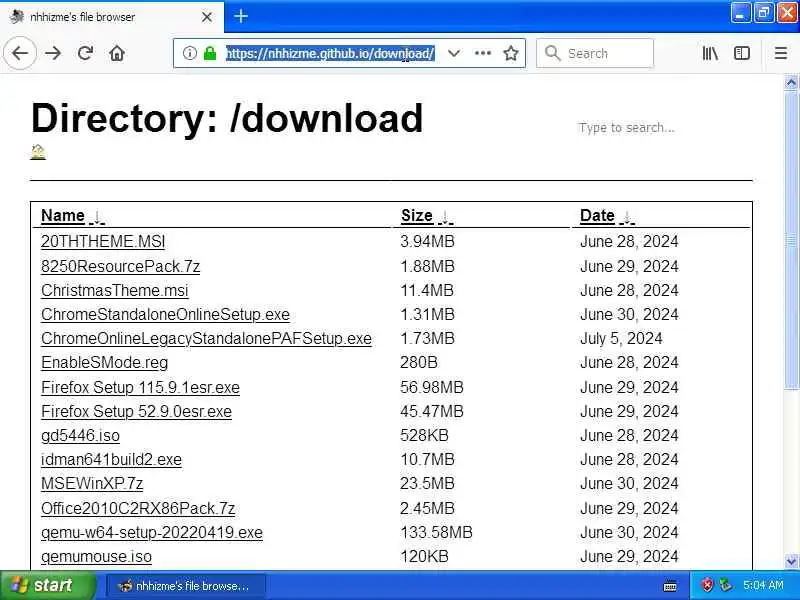
Task: Close the nhhizme's file browser tab
Action: (x=207, y=17)
